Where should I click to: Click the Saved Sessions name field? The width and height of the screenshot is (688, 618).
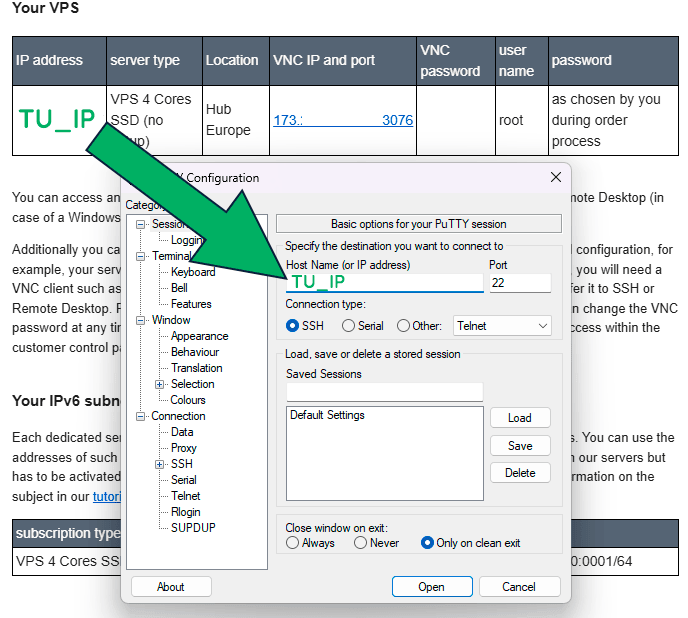click(x=385, y=392)
